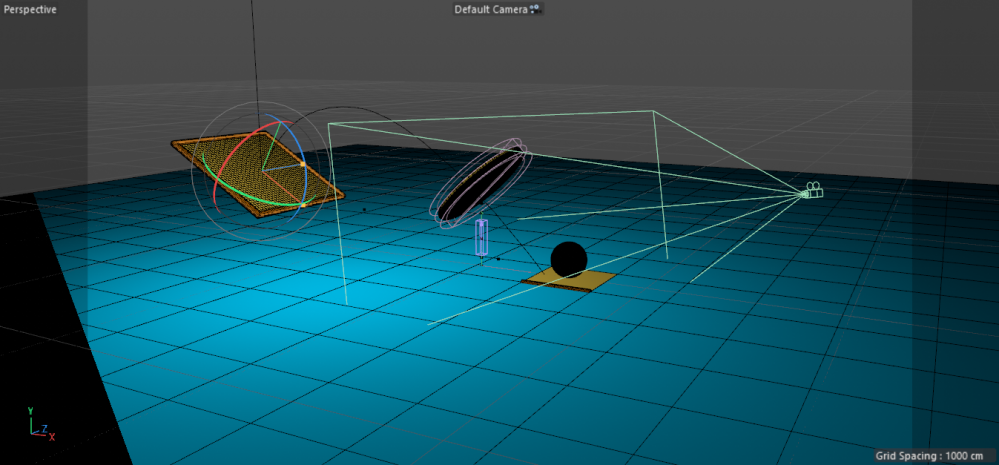
Task: Click the Grid Spacing : 1000 cm readout
Action: (929, 456)
